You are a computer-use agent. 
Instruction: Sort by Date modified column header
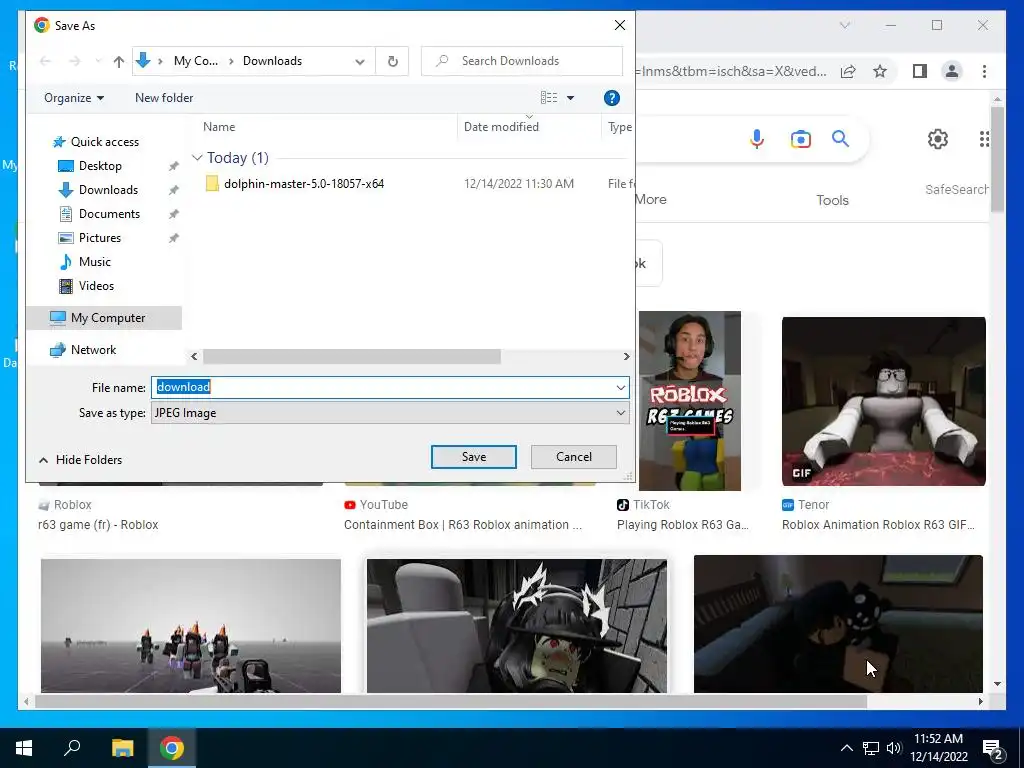click(501, 127)
